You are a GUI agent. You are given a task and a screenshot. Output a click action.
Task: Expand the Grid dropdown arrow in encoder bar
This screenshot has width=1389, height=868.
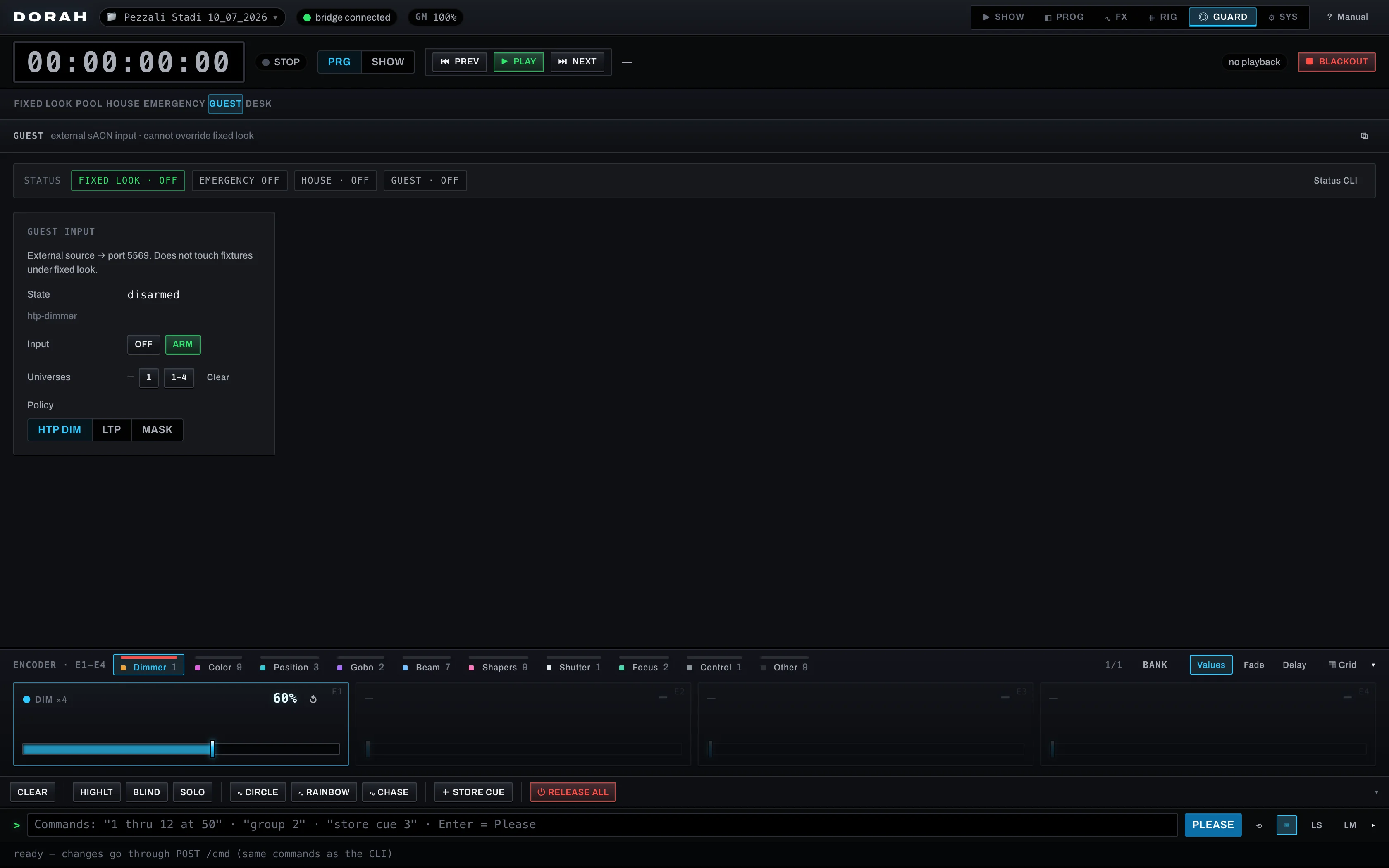(x=1373, y=665)
